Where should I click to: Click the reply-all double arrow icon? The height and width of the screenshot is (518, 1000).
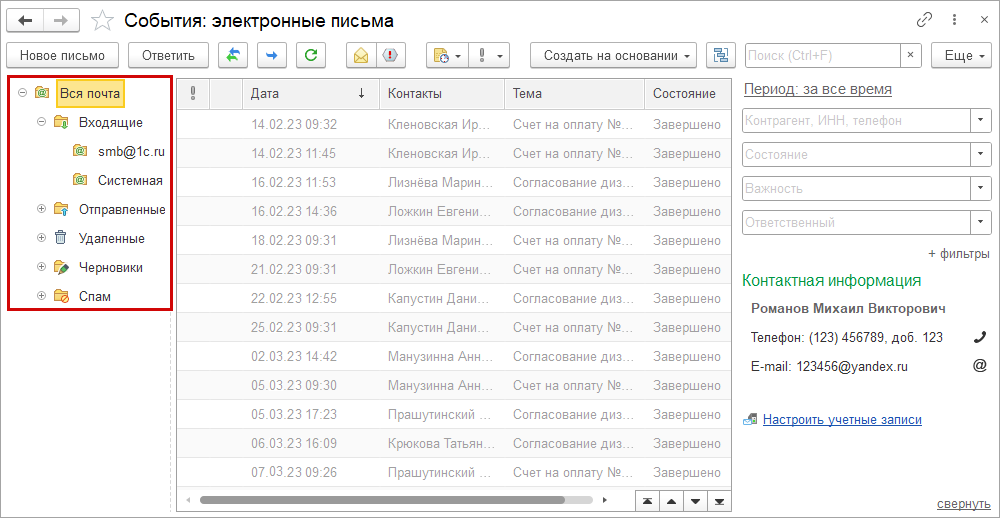click(x=233, y=56)
